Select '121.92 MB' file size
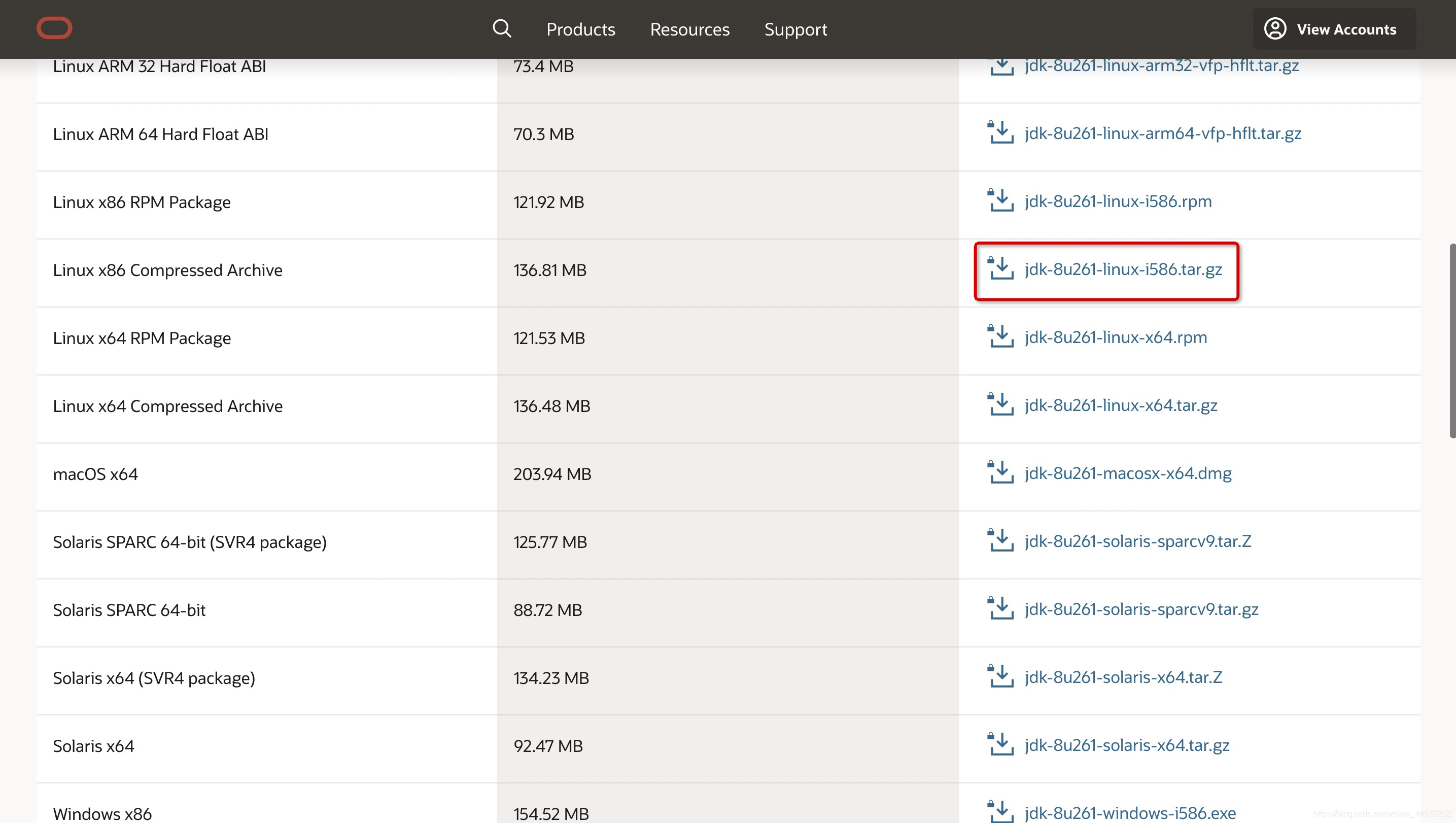 [x=549, y=202]
